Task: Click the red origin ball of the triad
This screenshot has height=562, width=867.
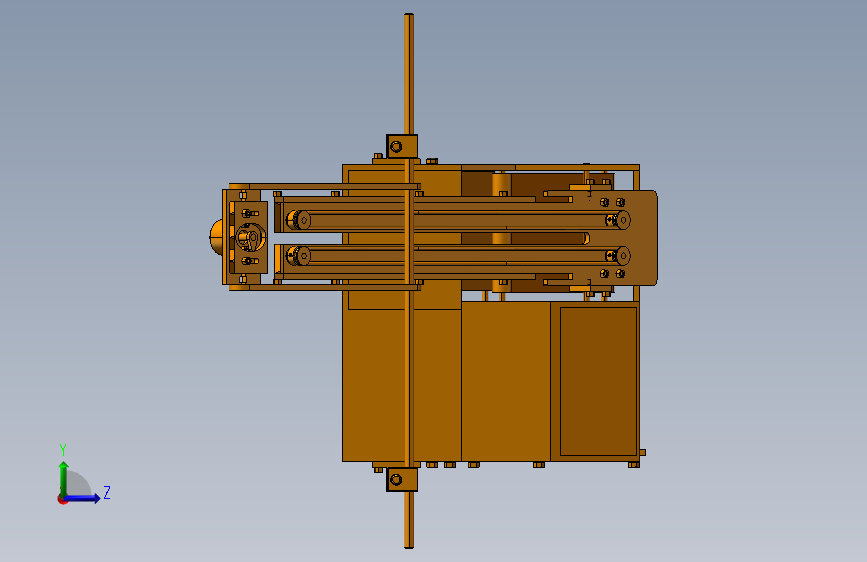Action: pyautogui.click(x=62, y=499)
